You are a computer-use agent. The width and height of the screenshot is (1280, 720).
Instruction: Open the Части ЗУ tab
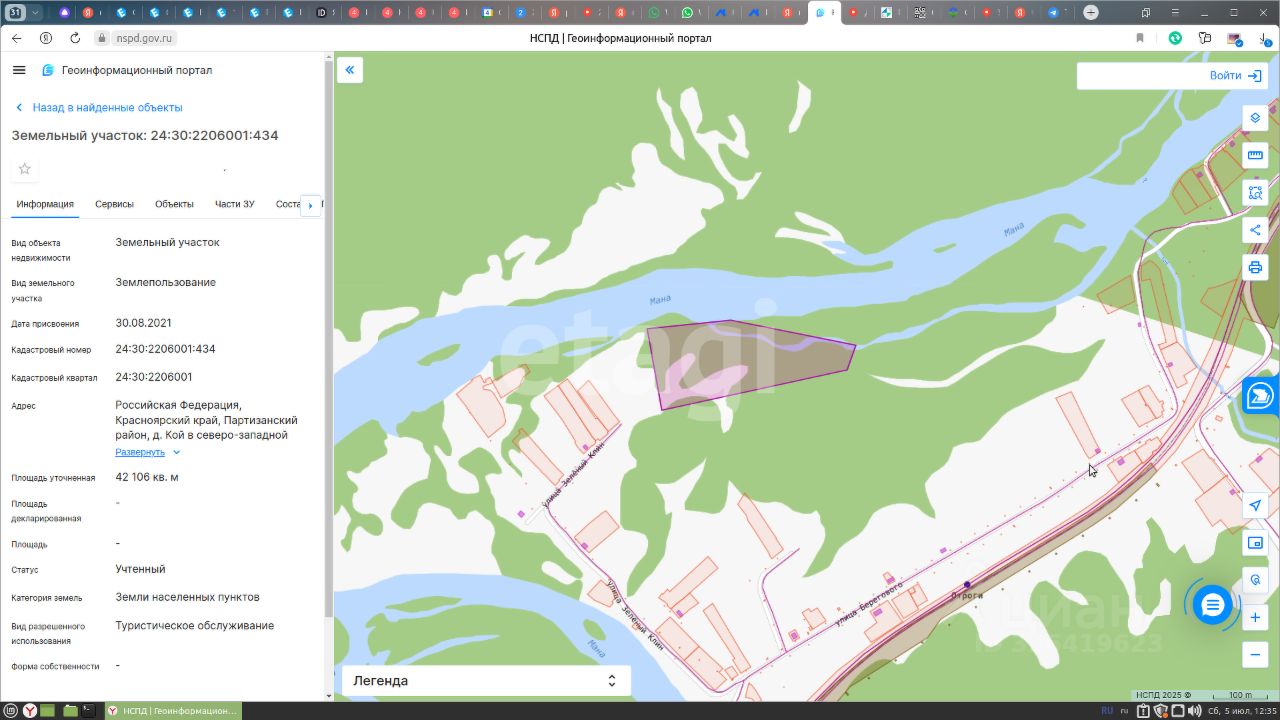pos(234,204)
